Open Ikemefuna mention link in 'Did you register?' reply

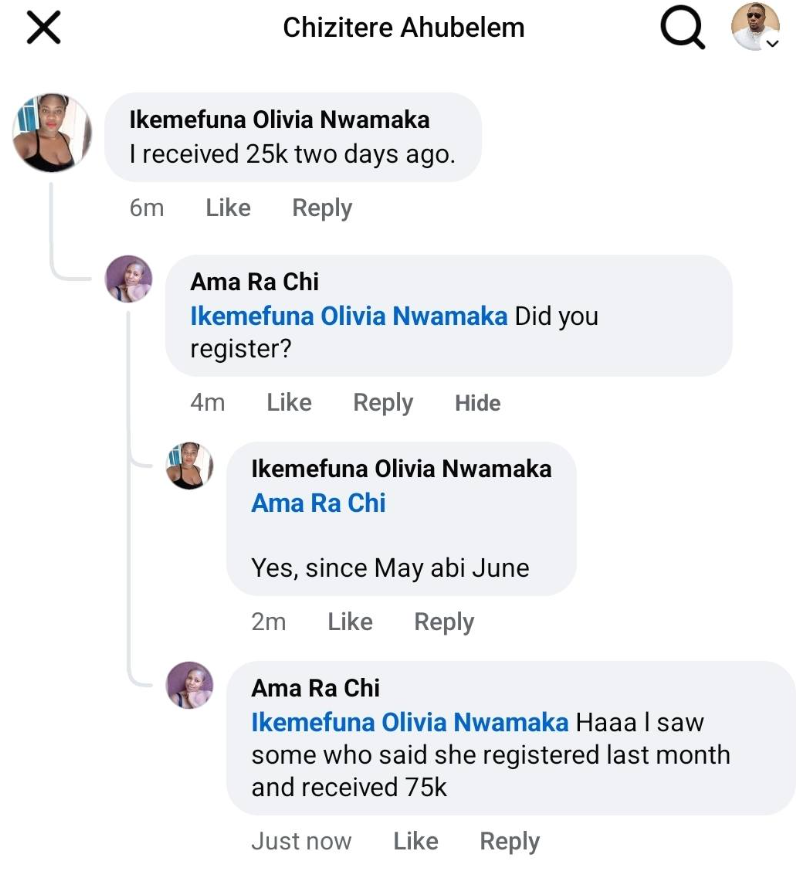(348, 316)
